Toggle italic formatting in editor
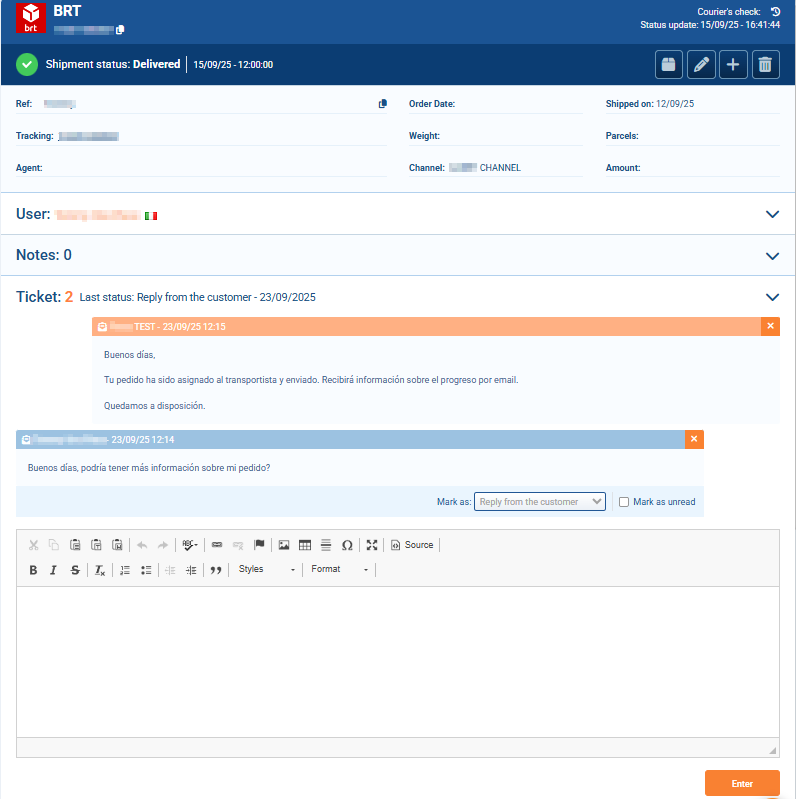The width and height of the screenshot is (796, 799). (x=54, y=570)
